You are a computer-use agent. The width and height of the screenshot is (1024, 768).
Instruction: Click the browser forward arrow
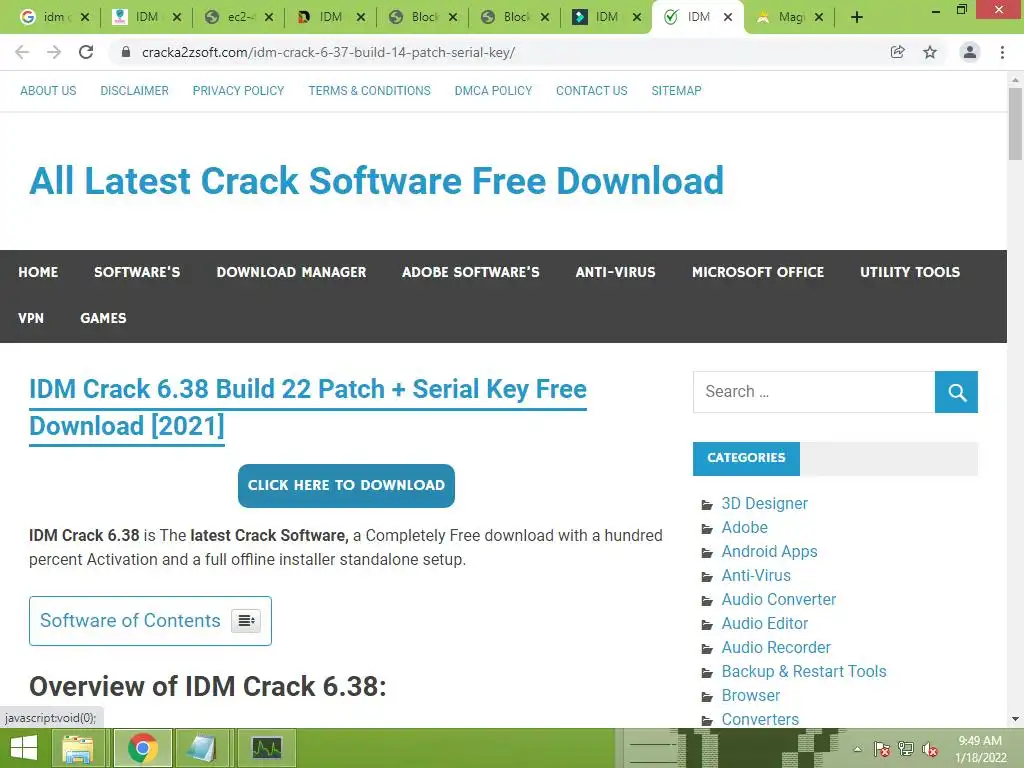(x=54, y=52)
